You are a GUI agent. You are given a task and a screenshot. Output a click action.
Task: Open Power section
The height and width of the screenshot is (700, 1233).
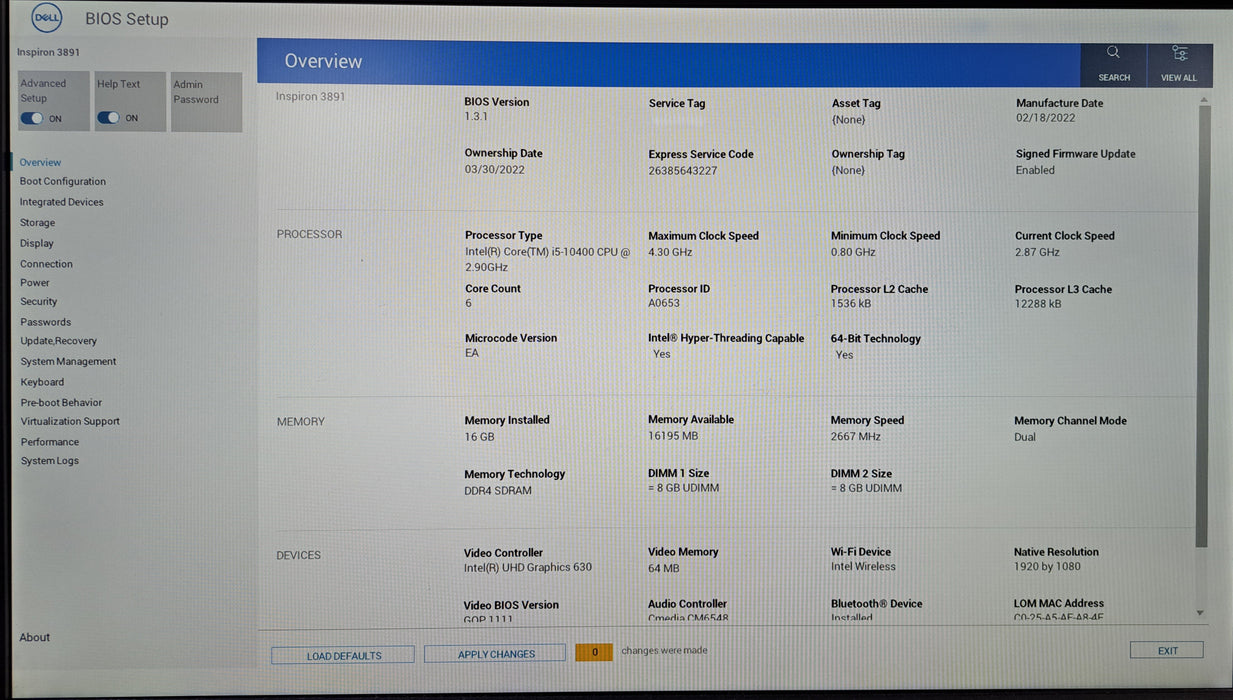point(35,283)
